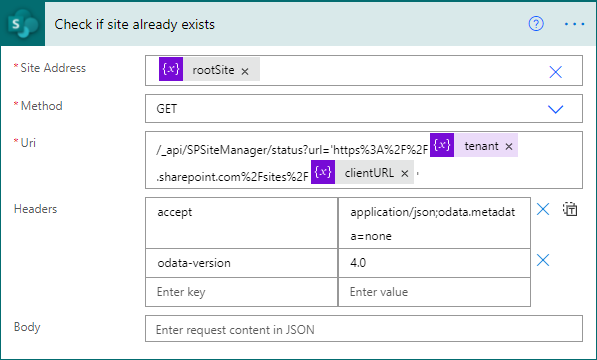The width and height of the screenshot is (597, 360).
Task: Click the tenant token text
Action: [481, 146]
